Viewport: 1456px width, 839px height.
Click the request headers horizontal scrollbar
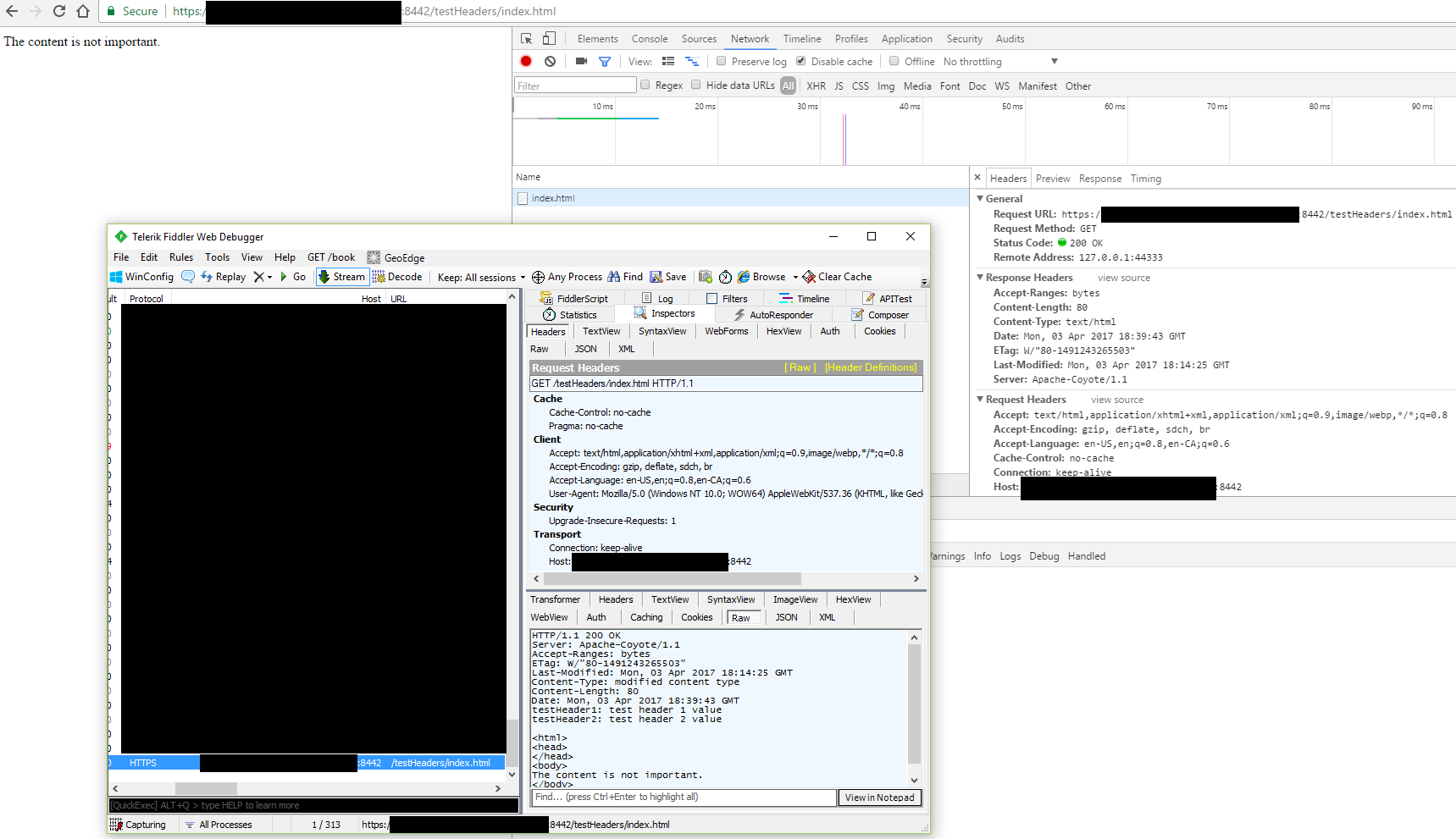(x=672, y=578)
